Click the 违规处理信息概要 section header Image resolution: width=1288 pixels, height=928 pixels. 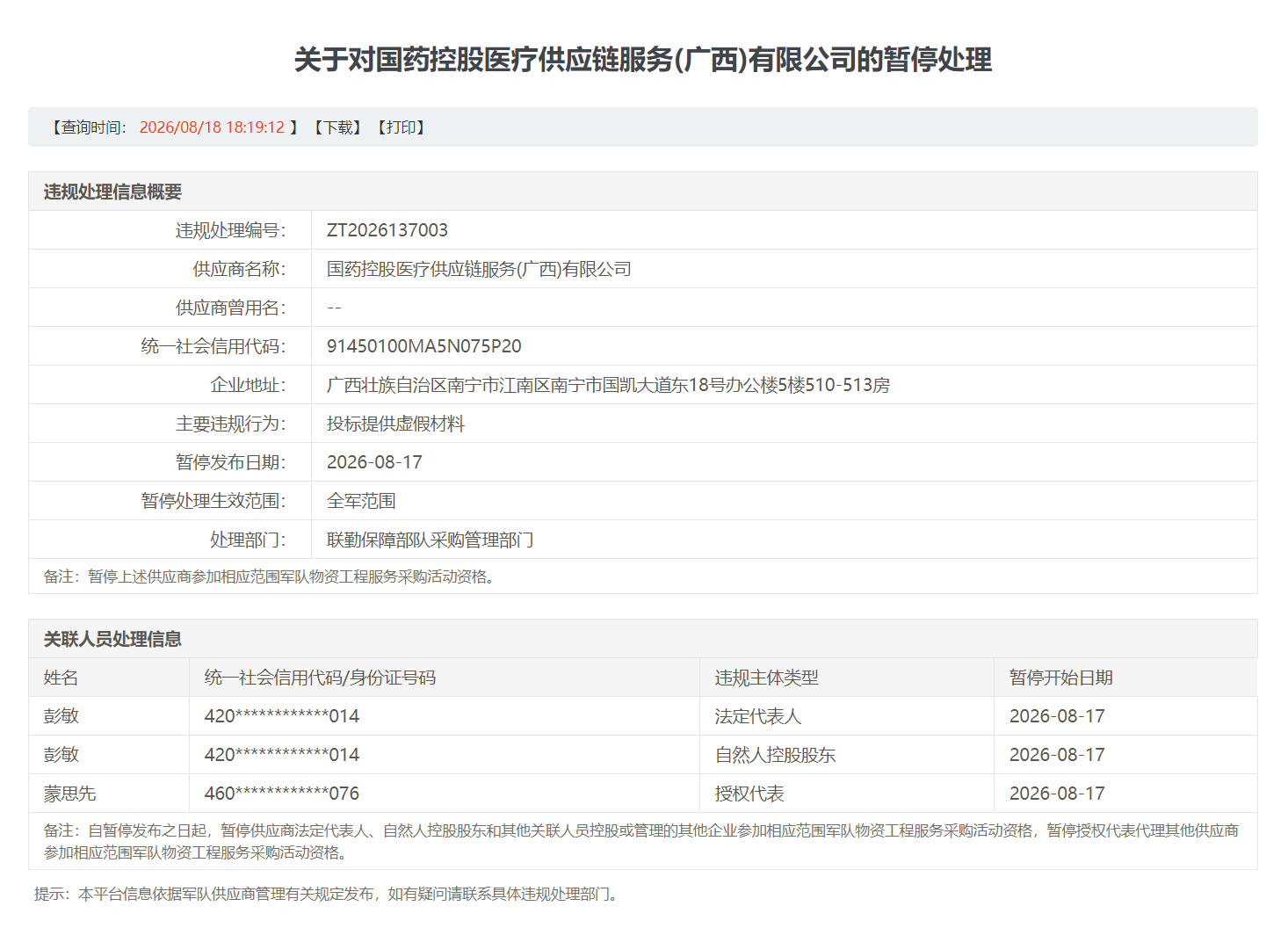pyautogui.click(x=112, y=192)
